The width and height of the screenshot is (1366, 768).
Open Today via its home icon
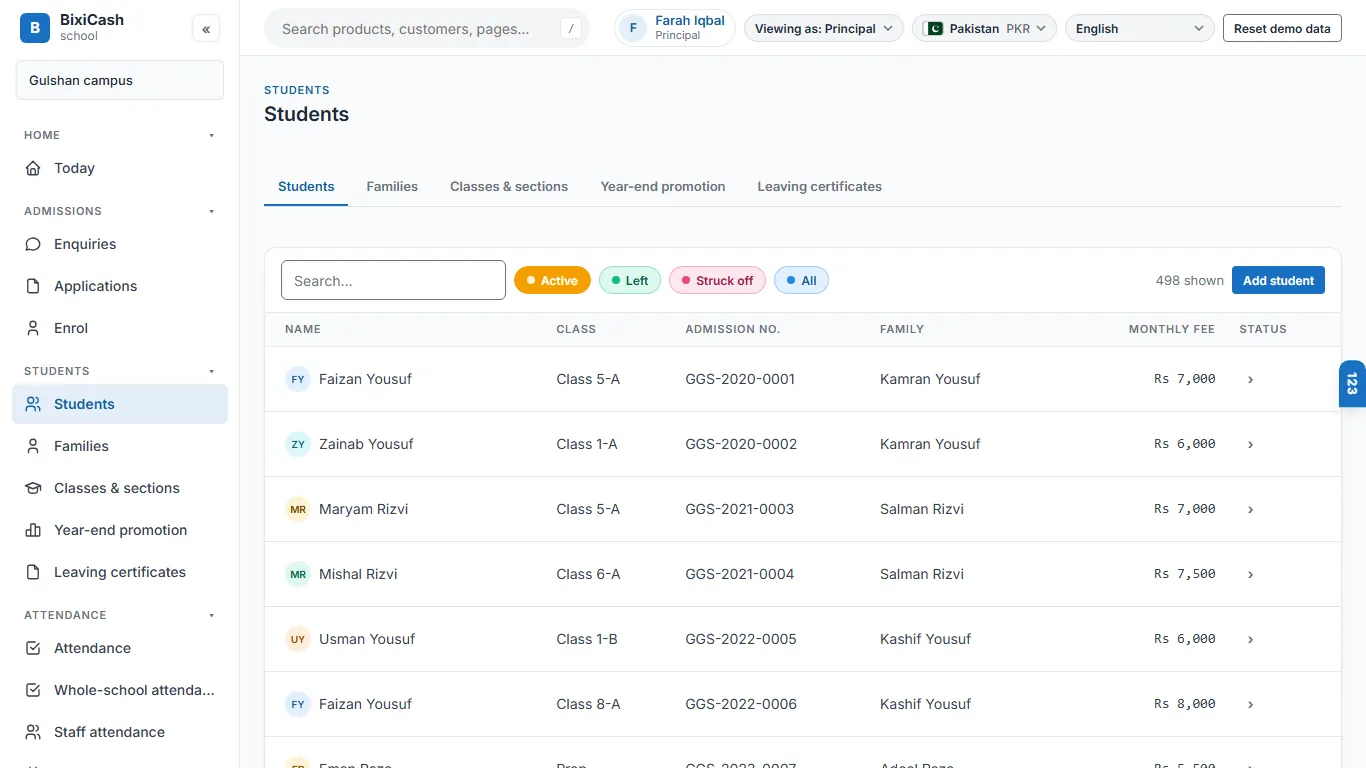[x=33, y=168]
